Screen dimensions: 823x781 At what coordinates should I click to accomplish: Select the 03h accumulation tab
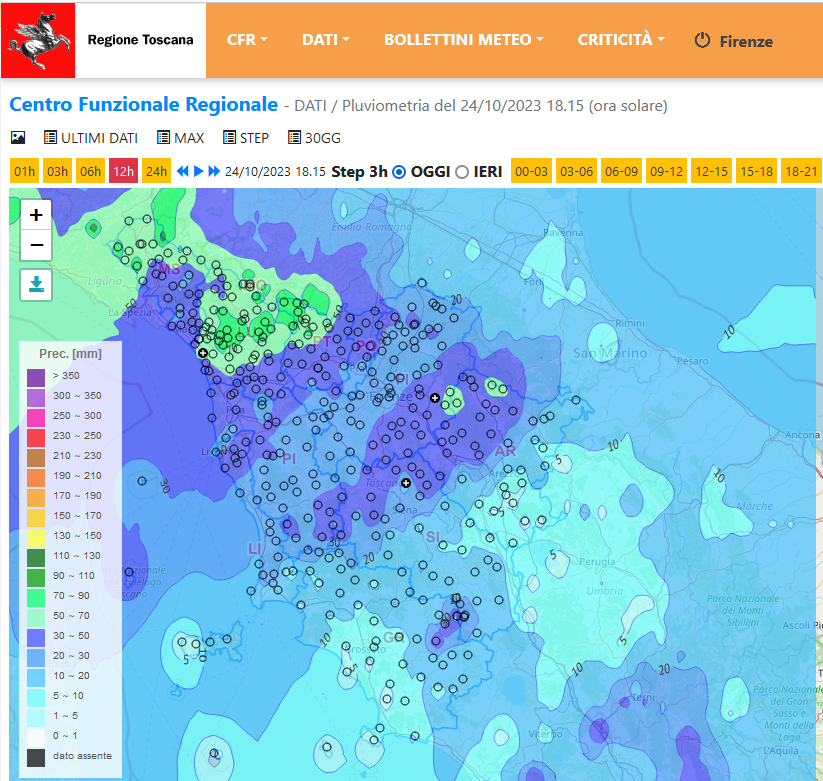57,171
